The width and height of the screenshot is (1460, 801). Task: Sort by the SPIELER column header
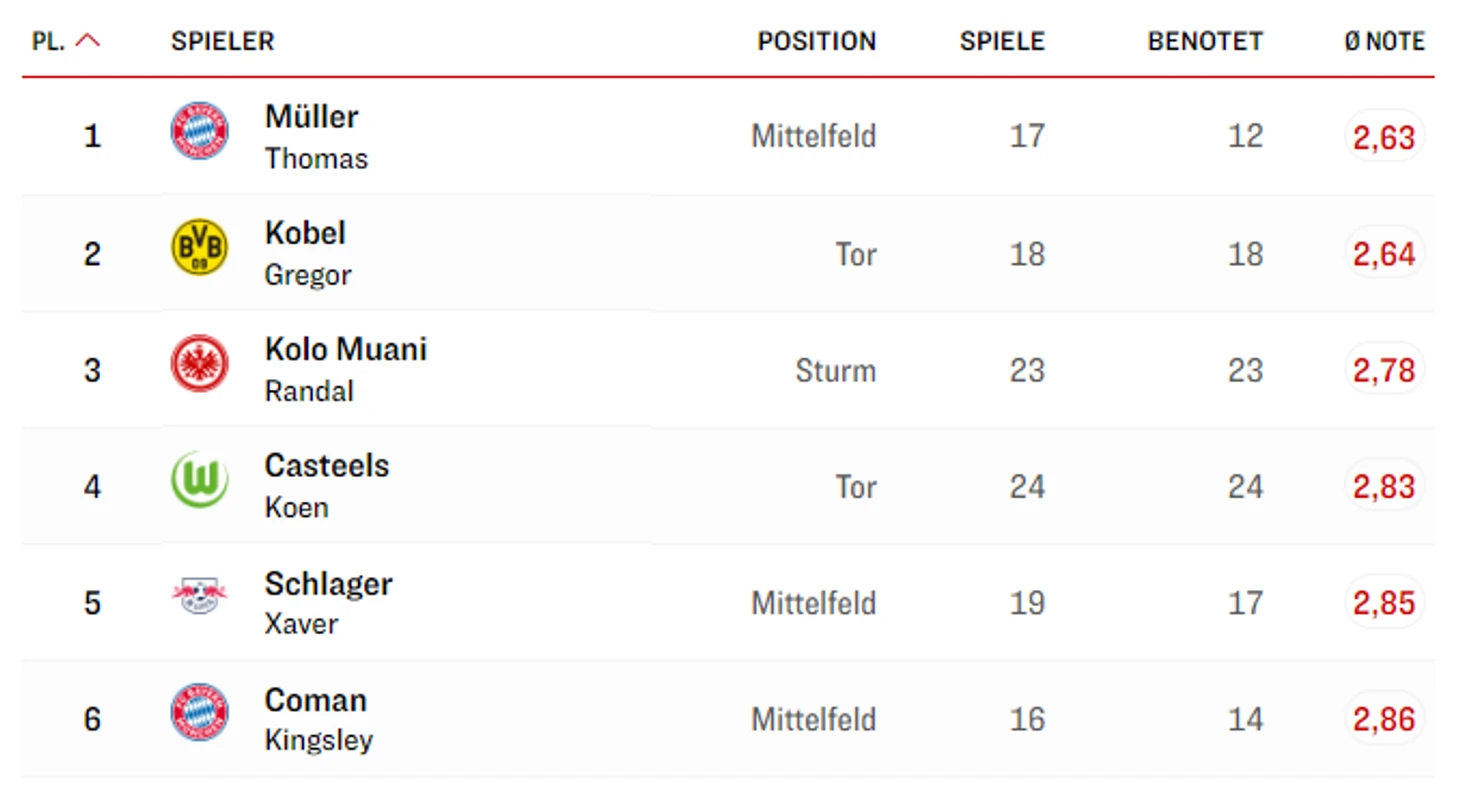(x=222, y=42)
